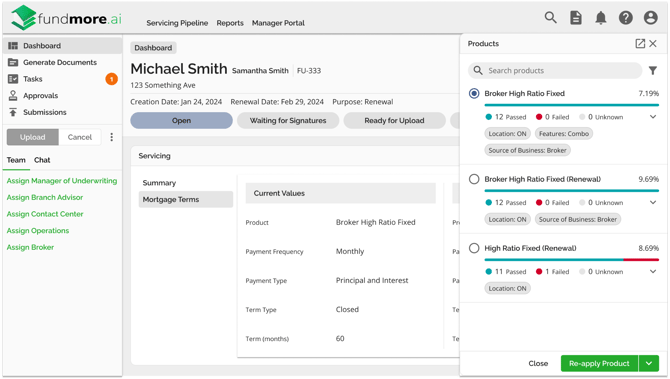Viewport: 670px width, 379px height.
Task: Click the Close button in Products panel
Action: click(x=538, y=364)
